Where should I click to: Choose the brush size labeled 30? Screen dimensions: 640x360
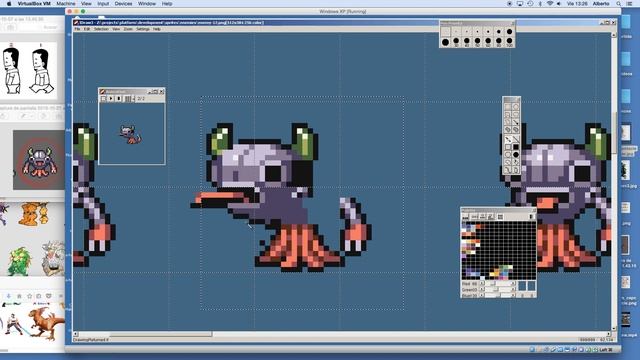coord(456,42)
